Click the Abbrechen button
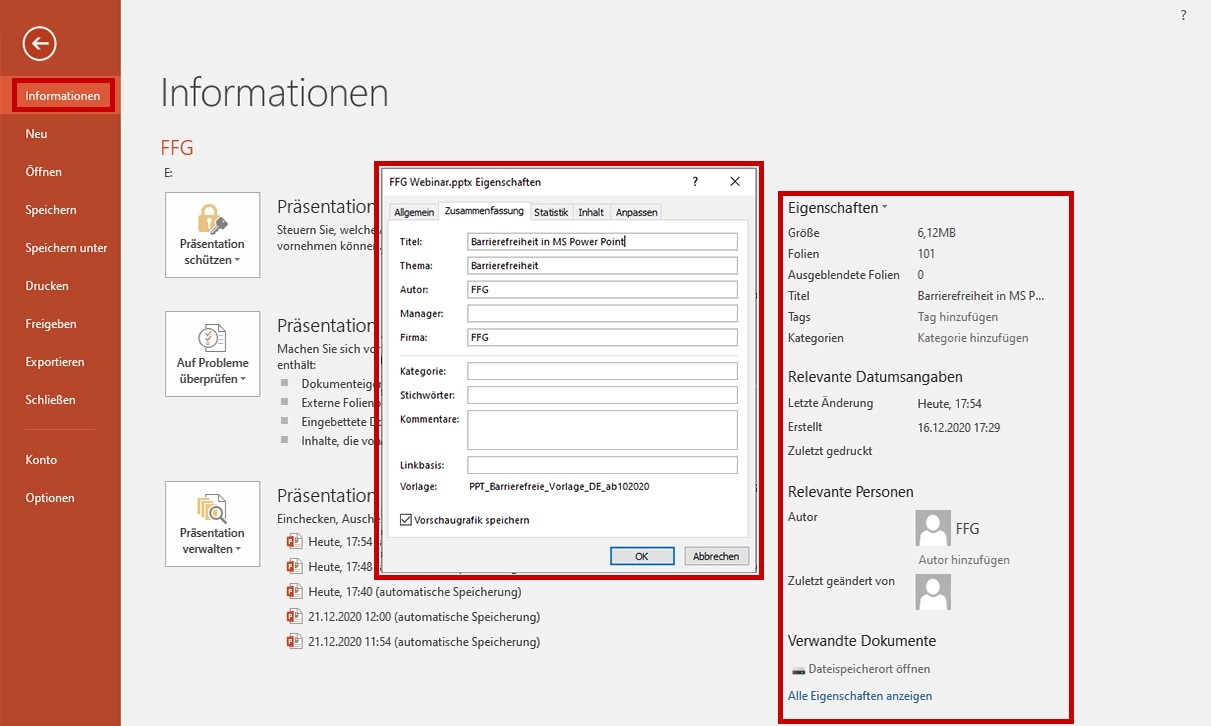This screenshot has width=1211, height=726. click(716, 556)
